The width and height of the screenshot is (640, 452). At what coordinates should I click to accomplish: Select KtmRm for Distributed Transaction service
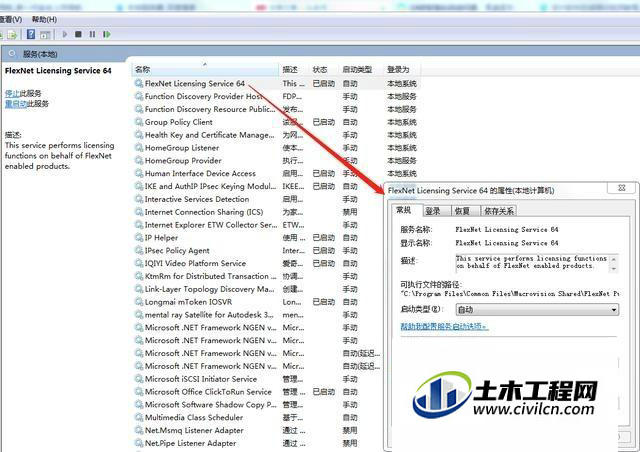point(259,276)
